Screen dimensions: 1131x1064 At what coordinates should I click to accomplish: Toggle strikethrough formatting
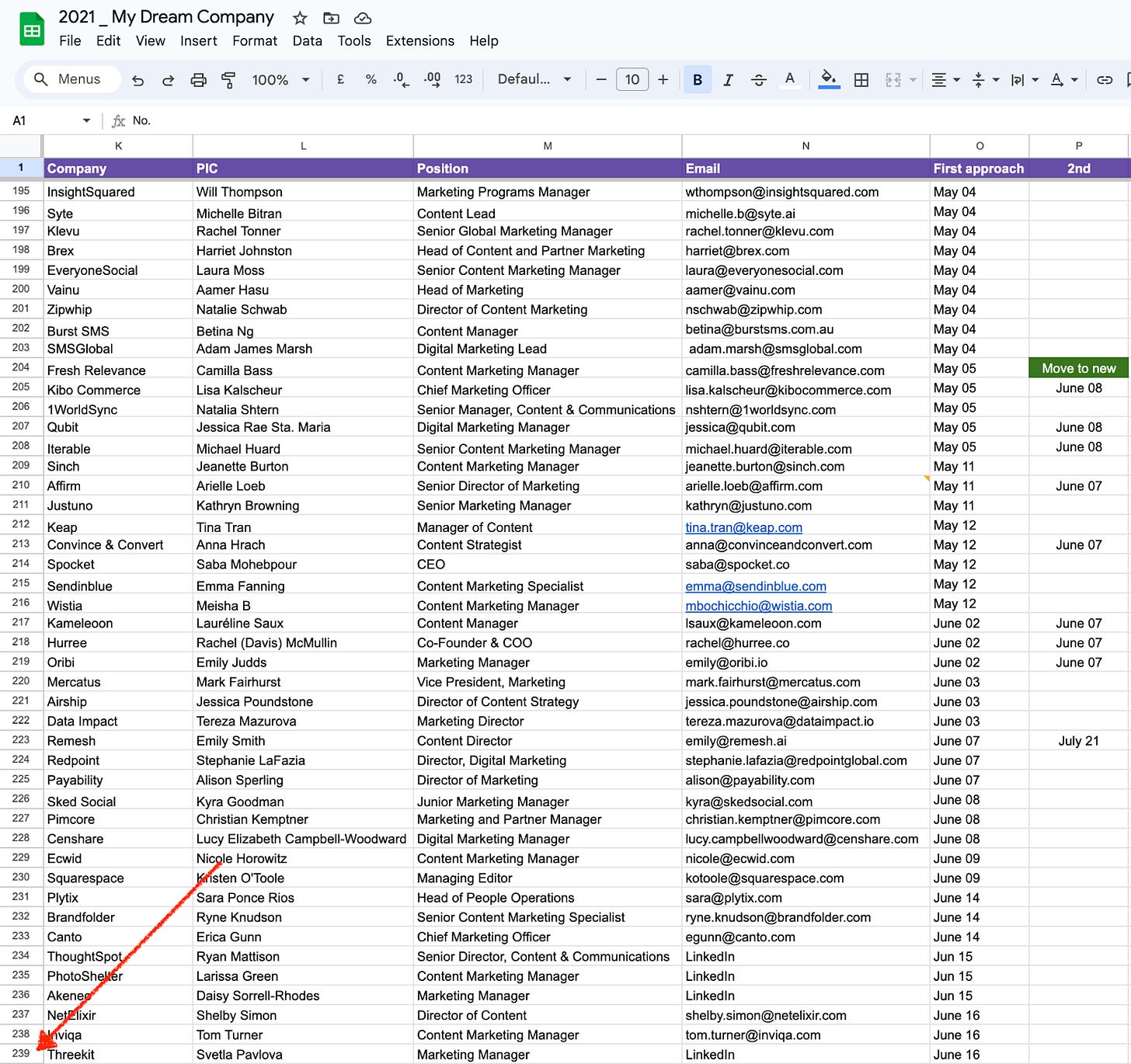[759, 79]
